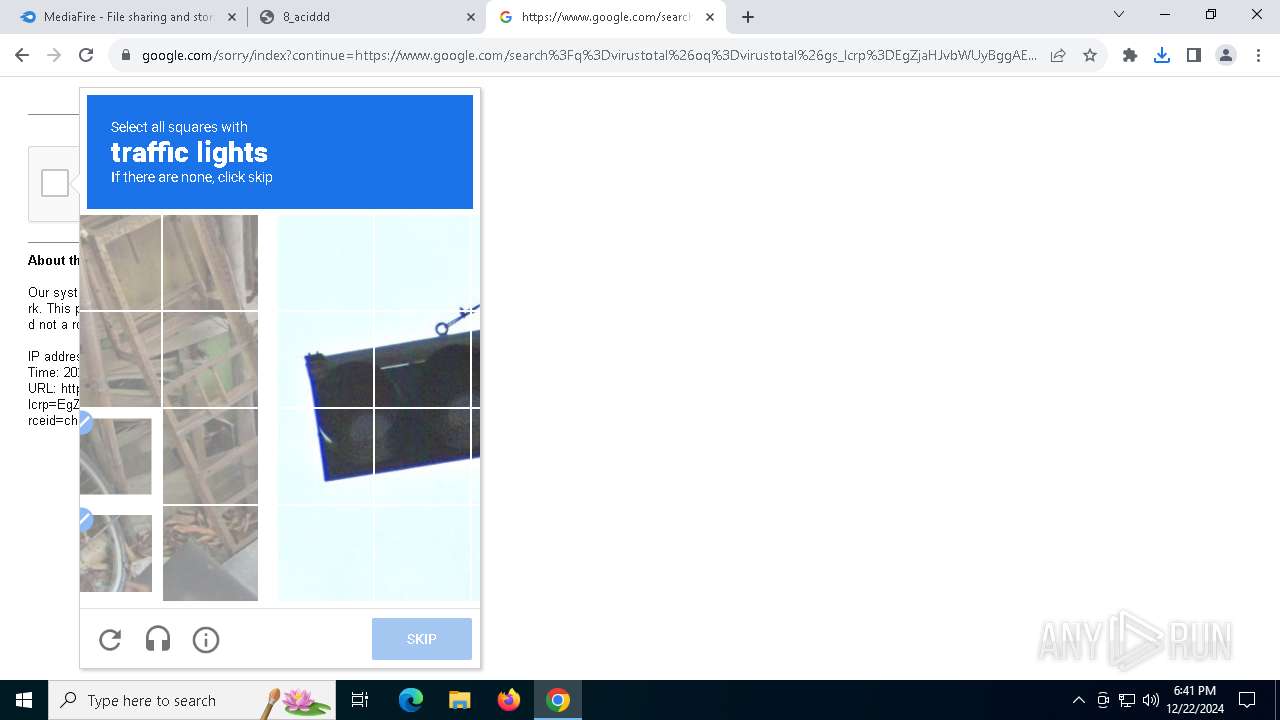Open Chrome downloads icon
The width and height of the screenshot is (1280, 720).
(x=1162, y=55)
